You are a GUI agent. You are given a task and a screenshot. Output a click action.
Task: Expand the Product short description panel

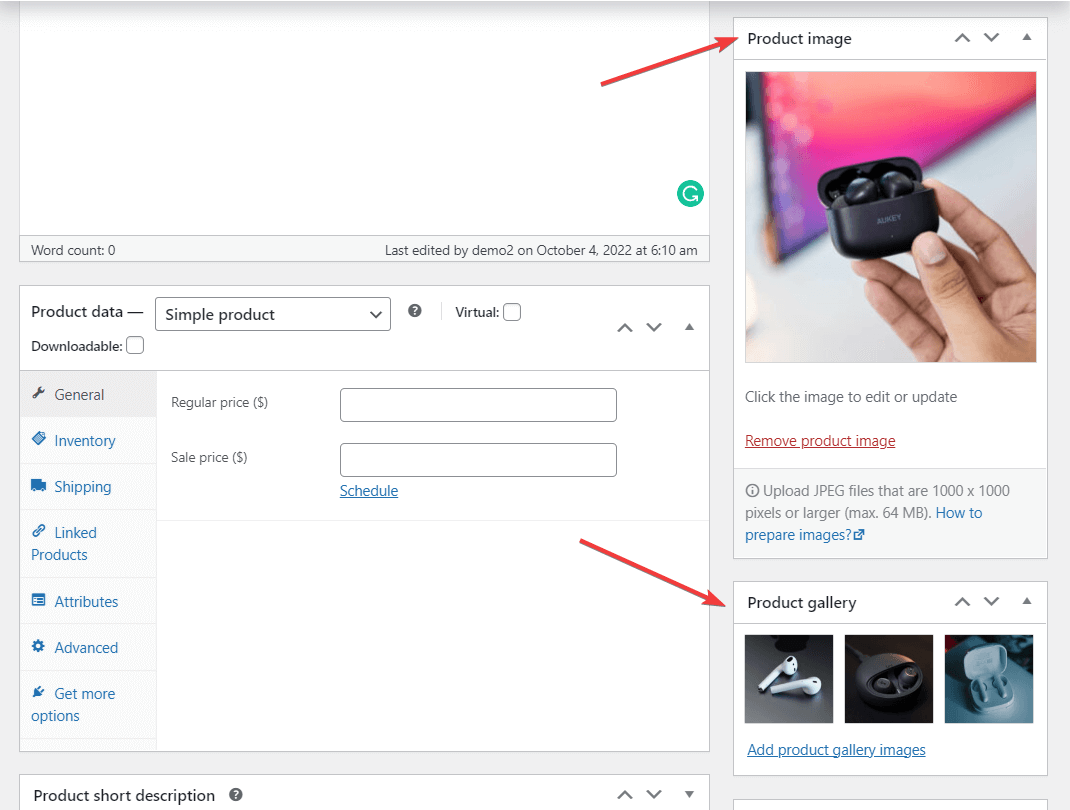click(689, 794)
